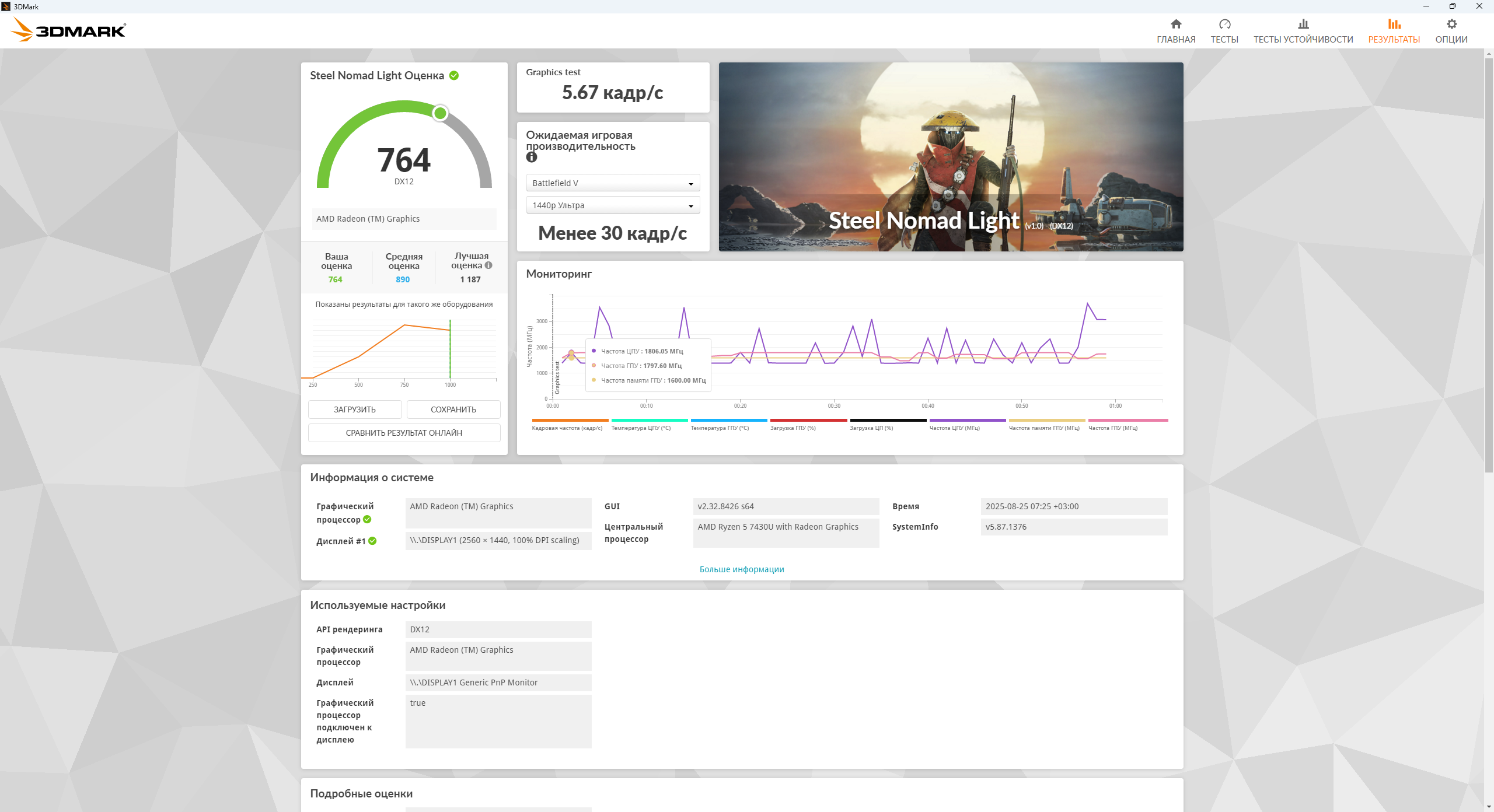Screen dimensions: 1494x812
Task: Click green check beside Дисплей #1
Action: (x=372, y=541)
